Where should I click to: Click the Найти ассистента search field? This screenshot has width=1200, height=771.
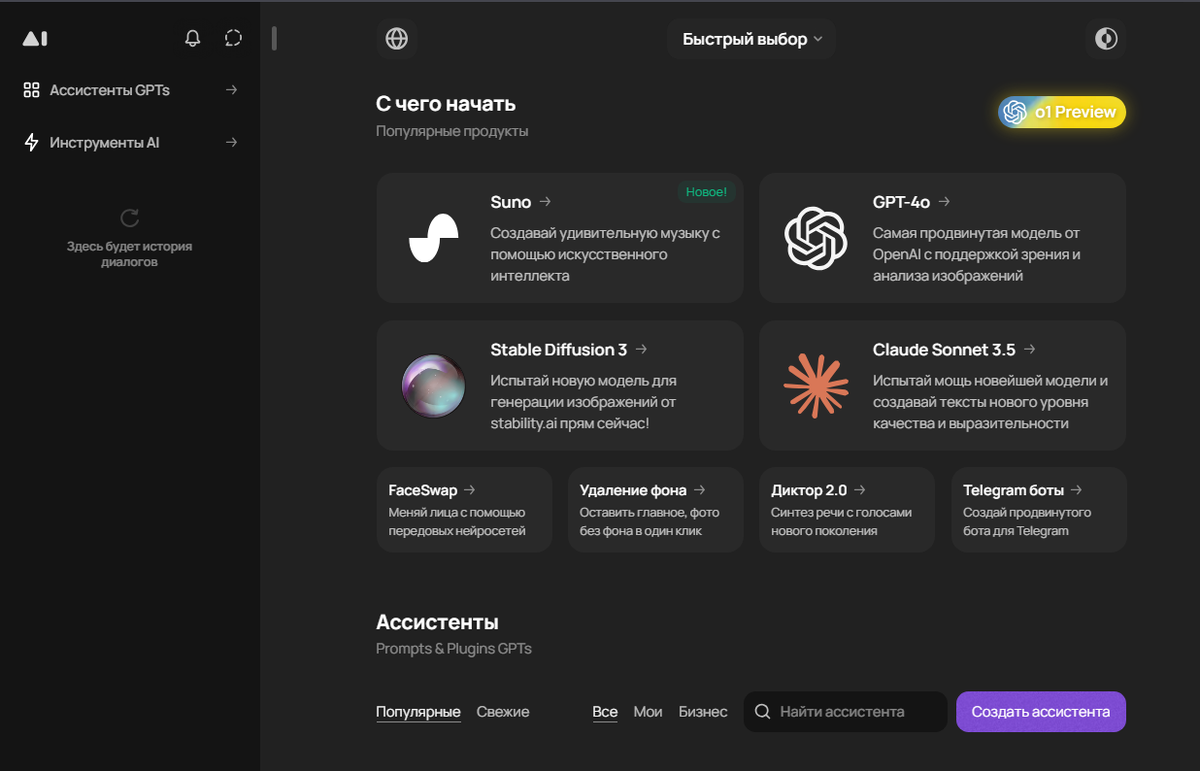[845, 712]
